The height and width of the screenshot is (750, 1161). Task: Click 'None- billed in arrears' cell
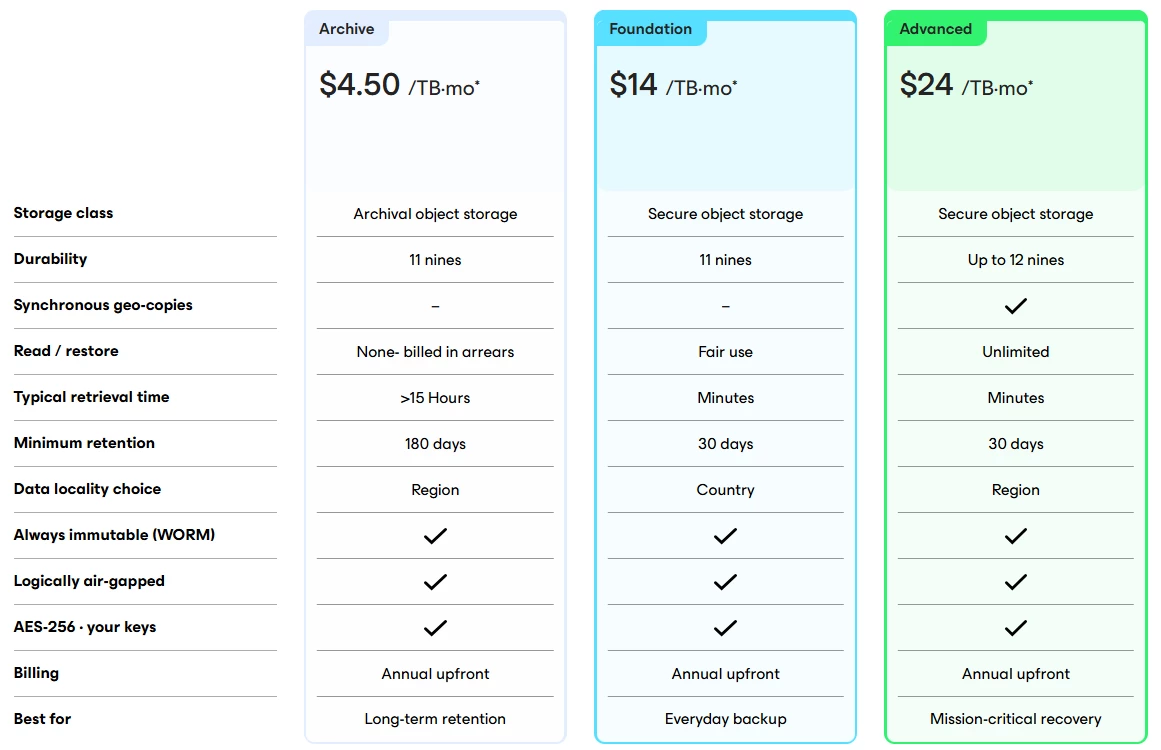click(x=435, y=352)
